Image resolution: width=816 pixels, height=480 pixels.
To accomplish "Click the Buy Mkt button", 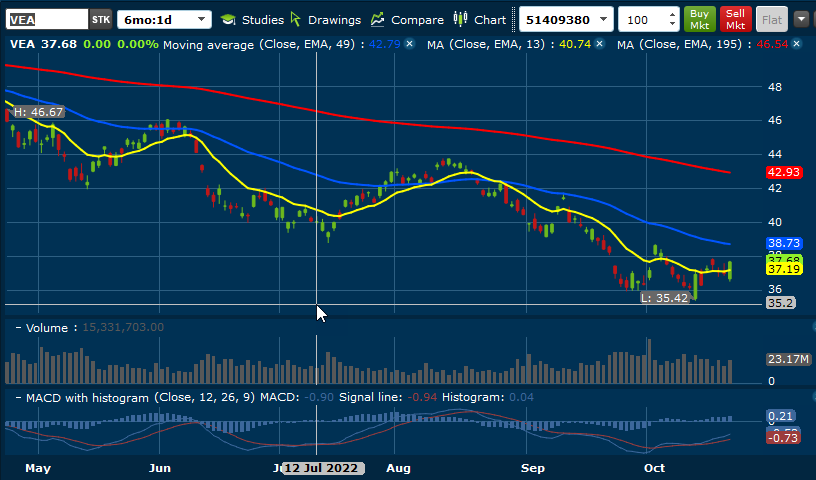I will pos(699,20).
